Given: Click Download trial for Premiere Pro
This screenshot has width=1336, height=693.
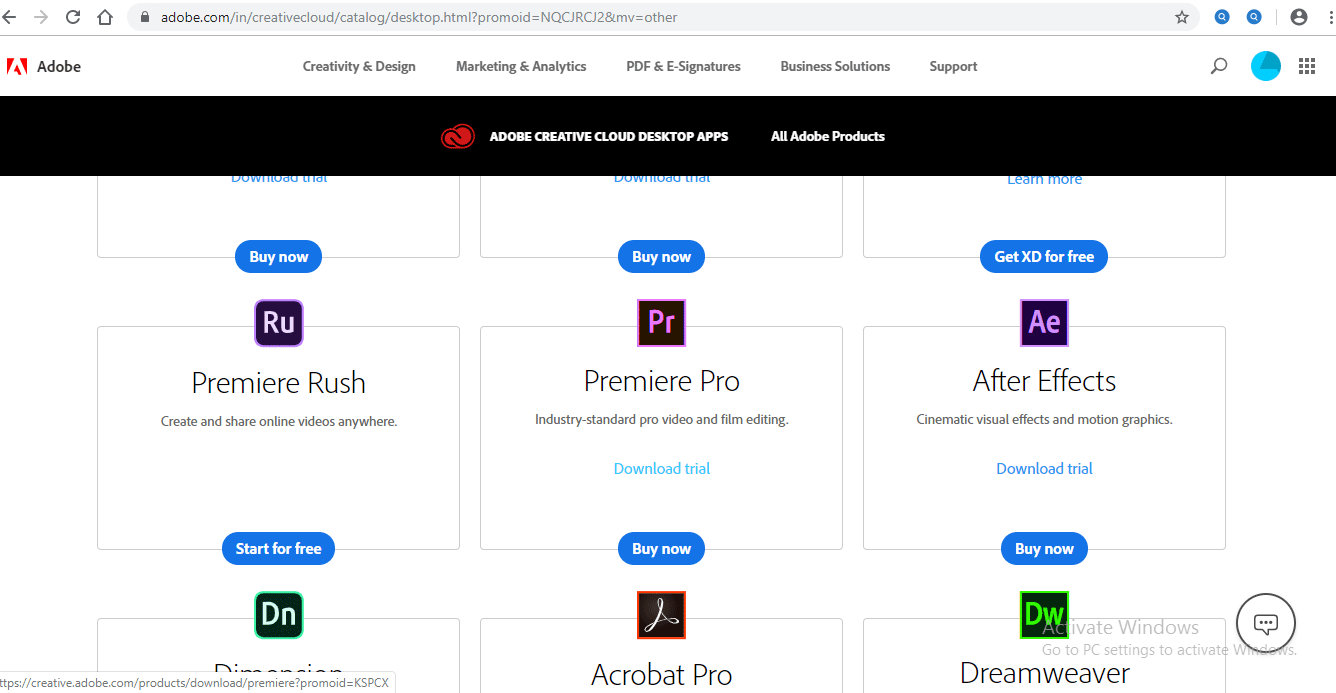Looking at the screenshot, I should point(662,468).
